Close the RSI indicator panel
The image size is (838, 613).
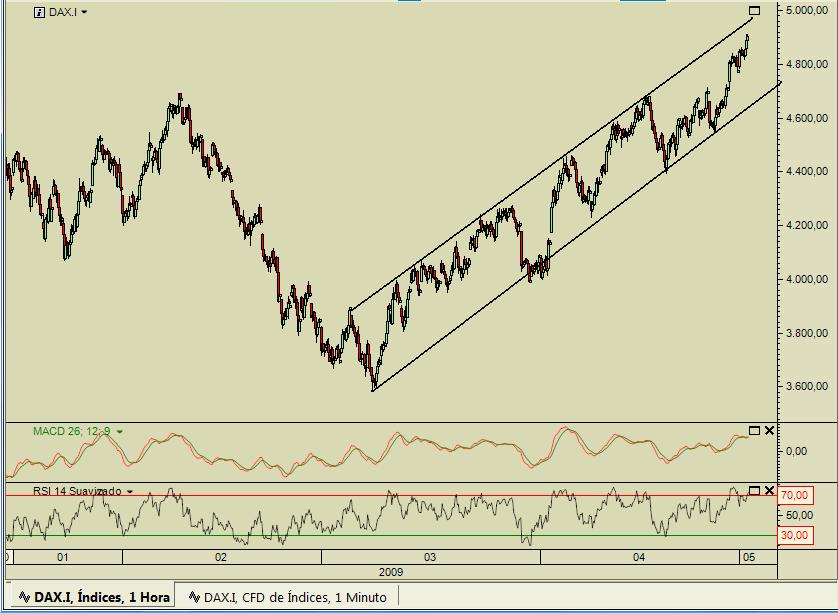point(769,490)
